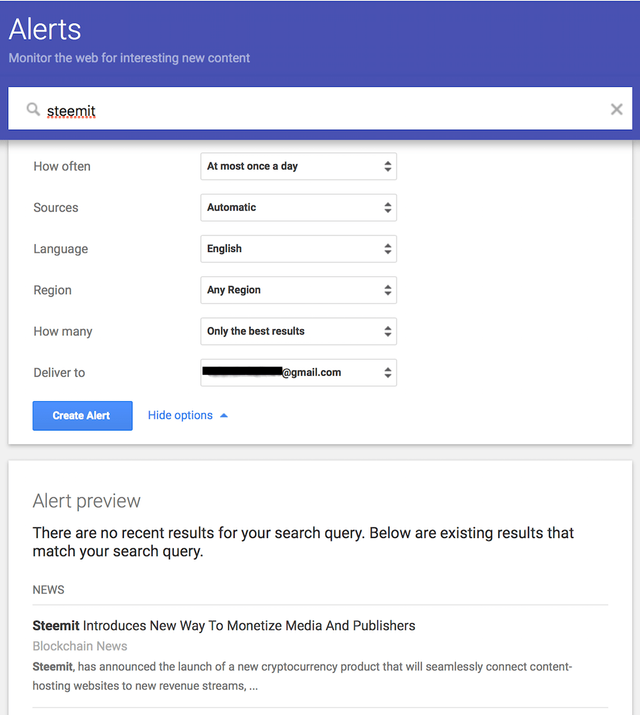
Task: Open the Sources dropdown set to Automatic
Action: pos(299,207)
